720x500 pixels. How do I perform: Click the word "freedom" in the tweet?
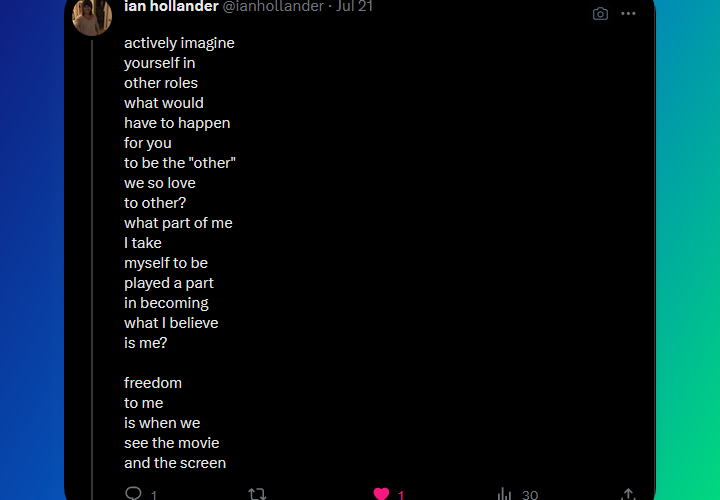click(x=153, y=383)
